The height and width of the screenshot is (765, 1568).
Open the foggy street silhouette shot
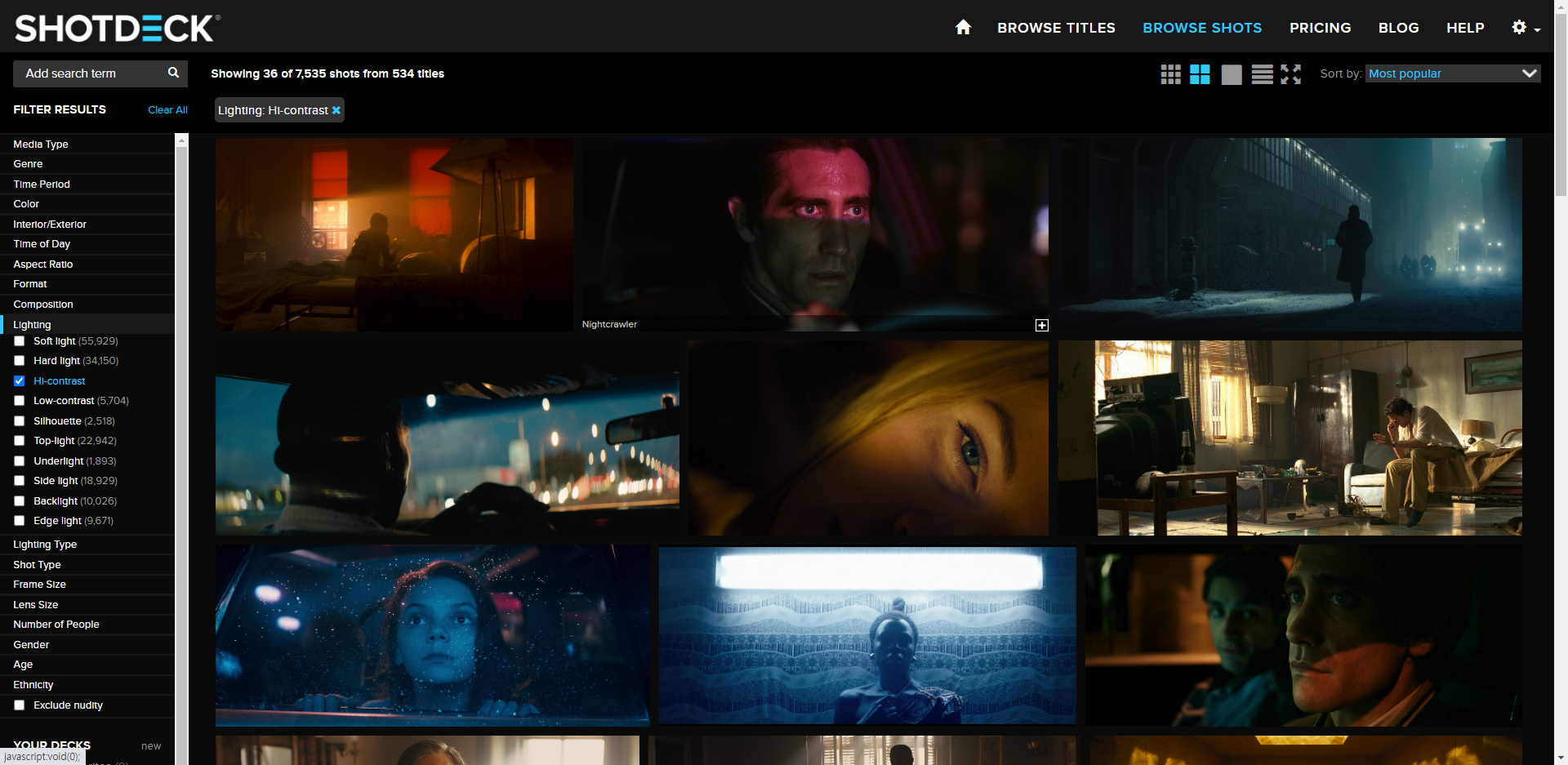[1290, 234]
